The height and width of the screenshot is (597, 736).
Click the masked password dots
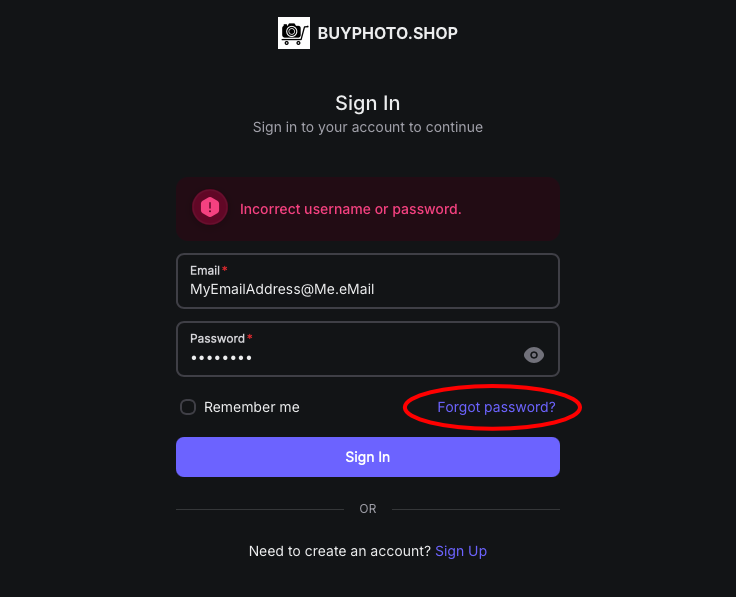click(221, 358)
